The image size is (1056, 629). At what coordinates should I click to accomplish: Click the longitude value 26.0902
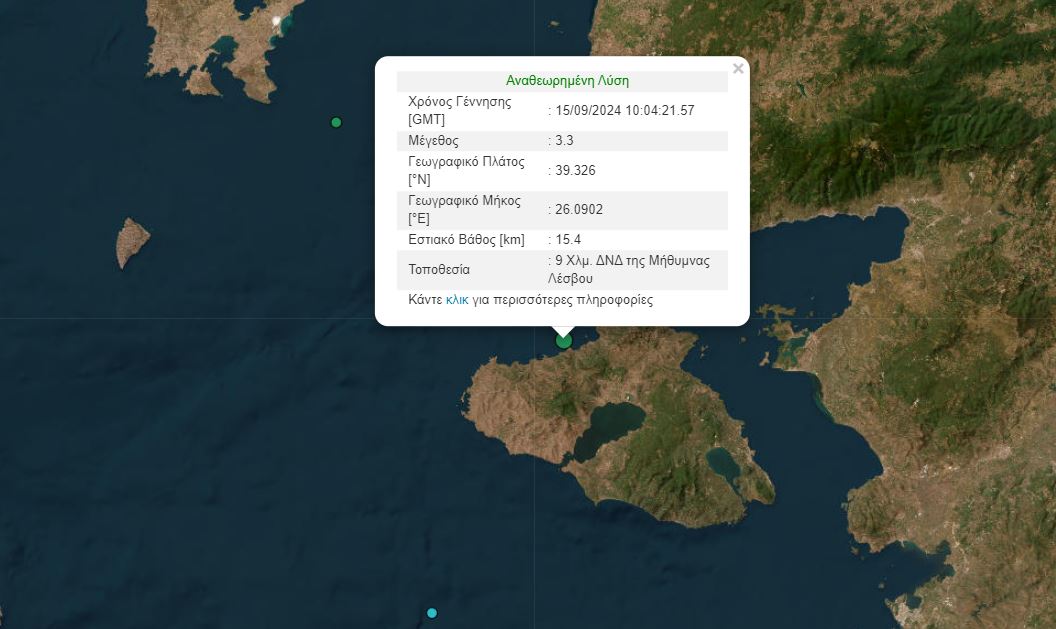tap(579, 210)
